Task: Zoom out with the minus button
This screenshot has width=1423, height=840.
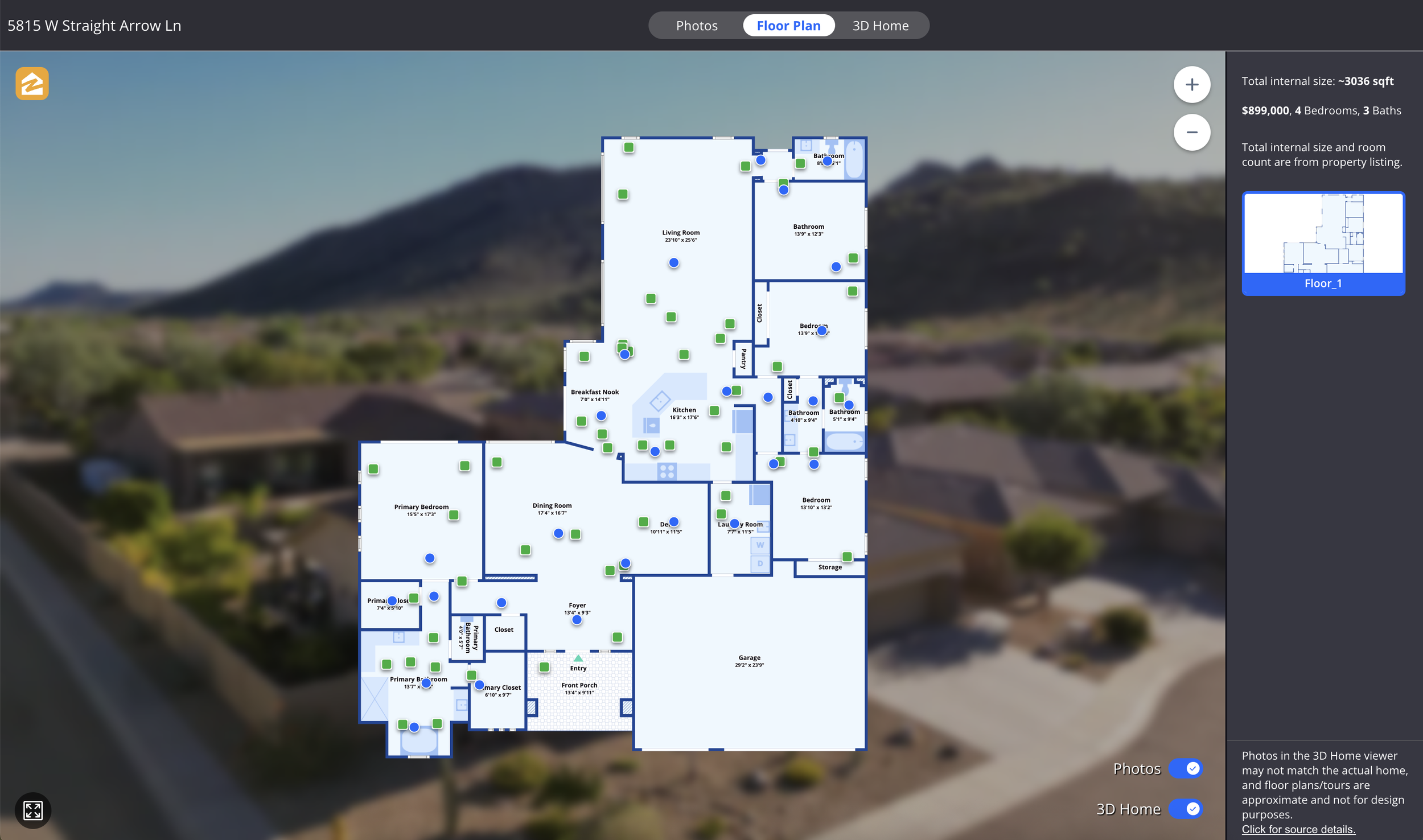Action: pos(1191,133)
